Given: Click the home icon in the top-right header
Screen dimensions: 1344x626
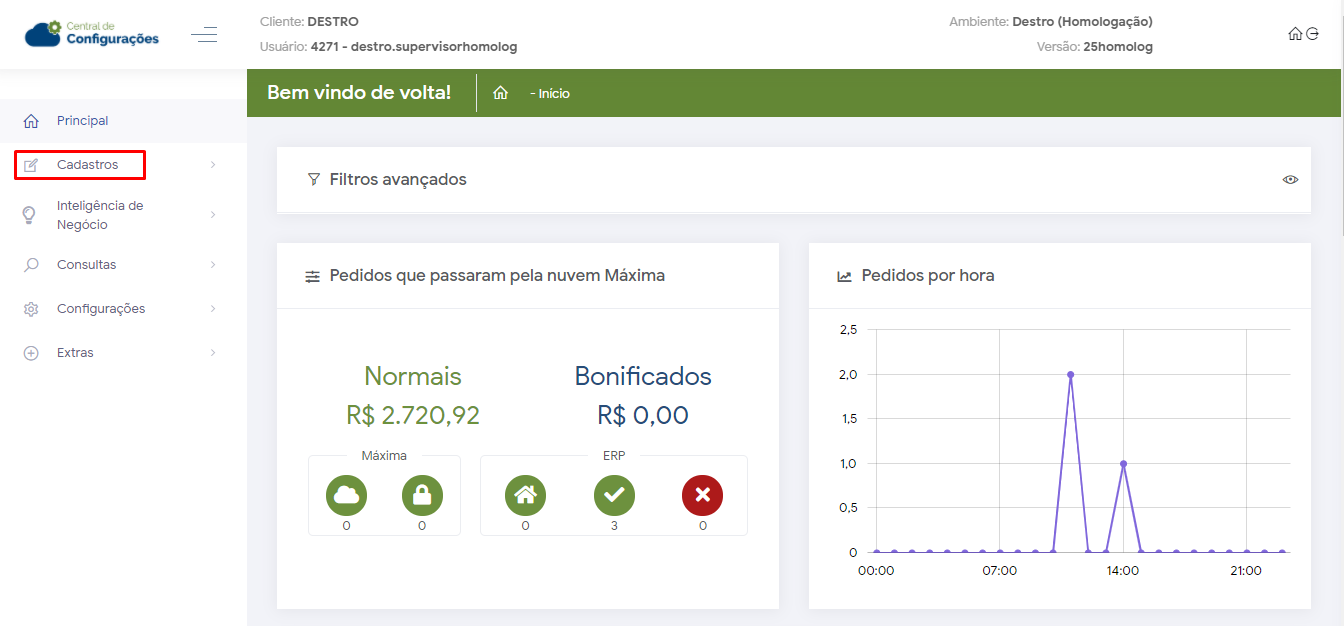Looking at the screenshot, I should (1295, 34).
